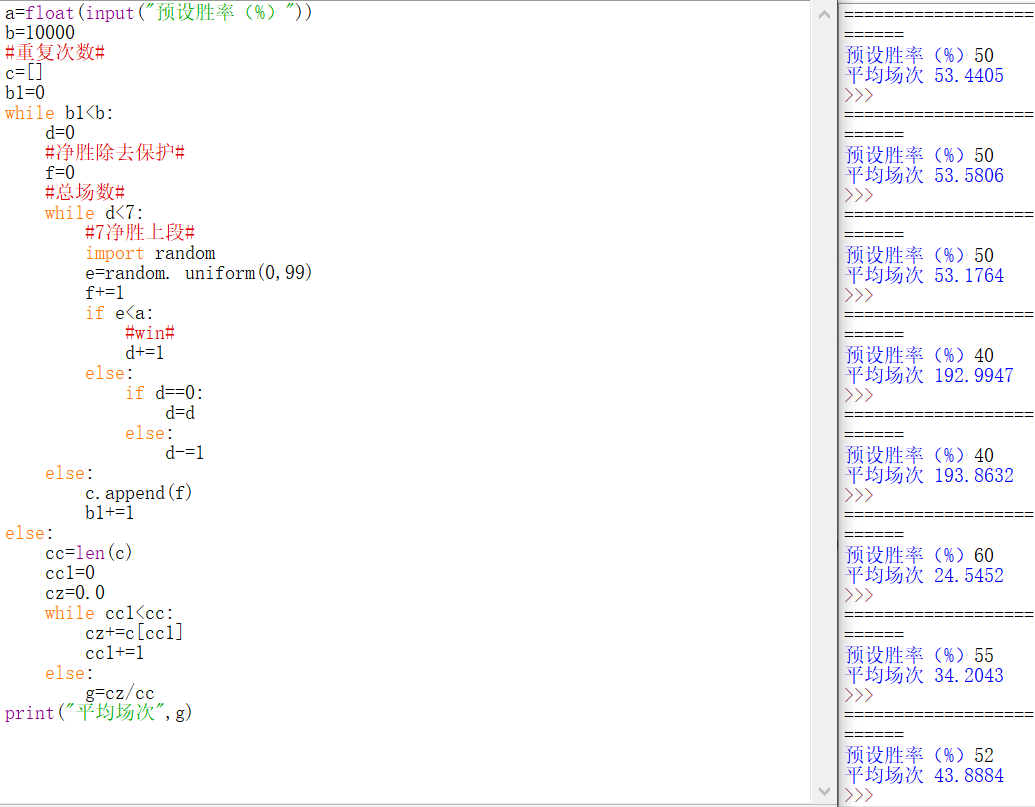
Task: Click the editor's vertical scrollbar track
Action: (824, 400)
